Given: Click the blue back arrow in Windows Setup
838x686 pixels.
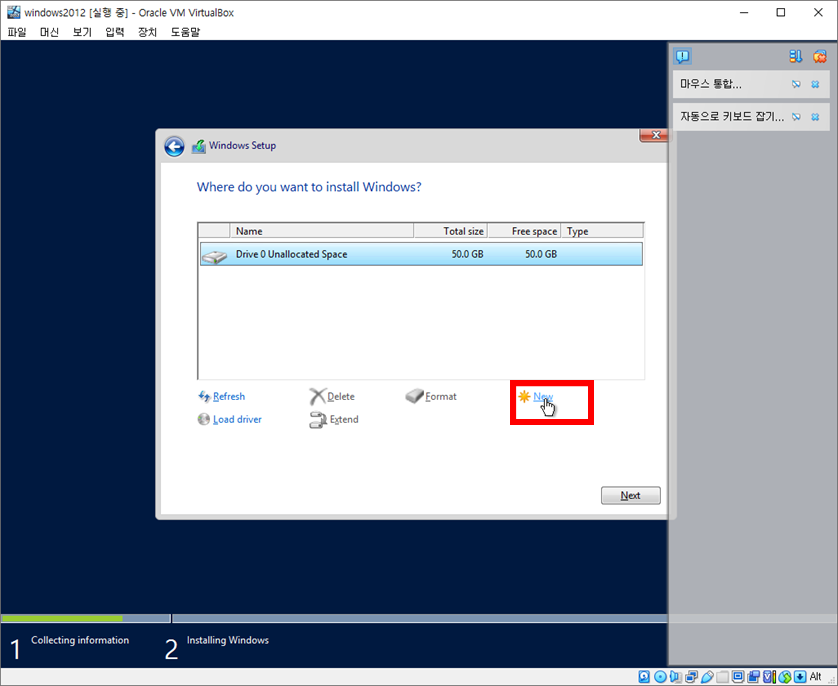Looking at the screenshot, I should click(174, 146).
